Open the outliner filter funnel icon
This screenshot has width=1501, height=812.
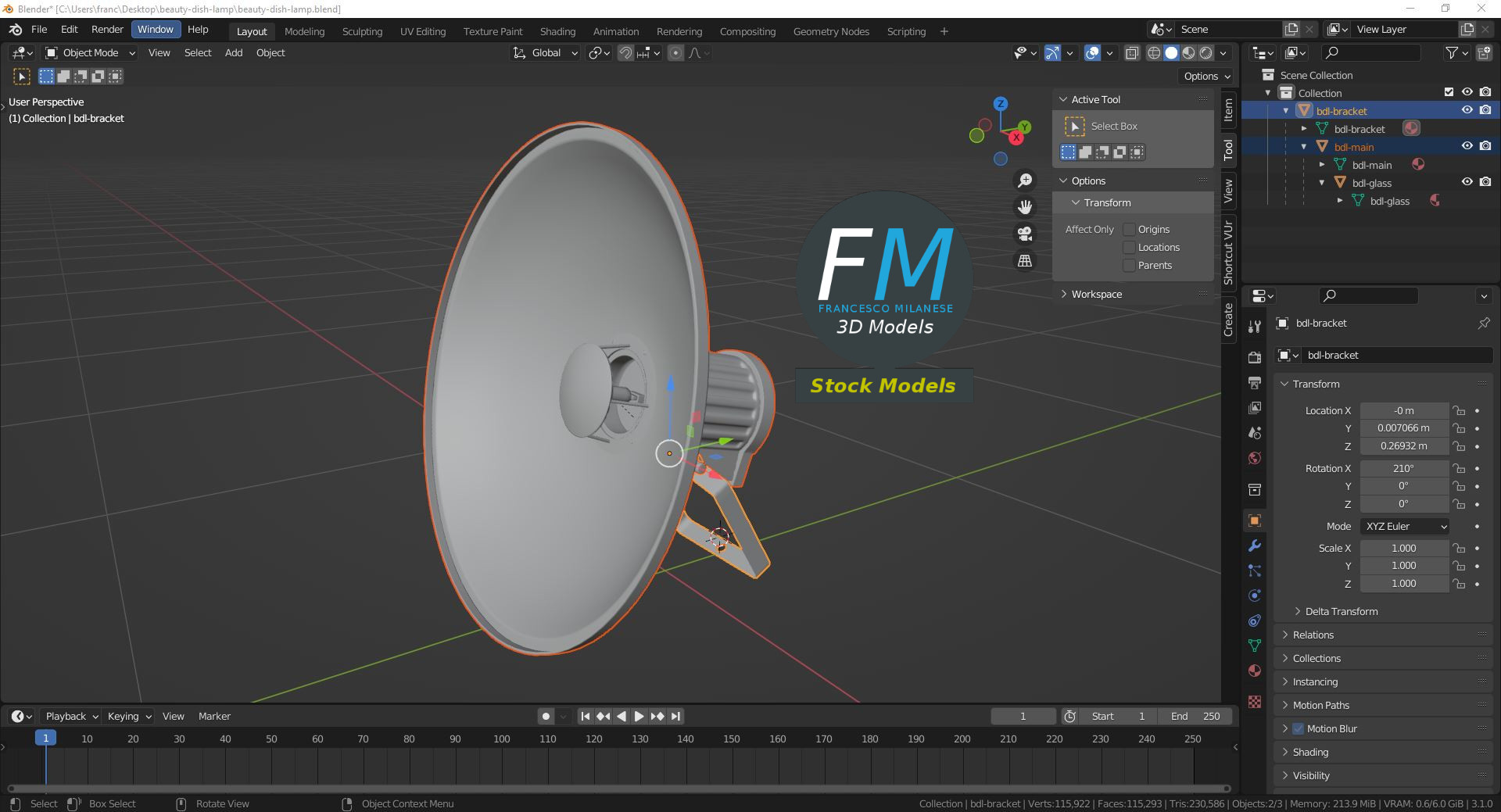coord(1452,52)
